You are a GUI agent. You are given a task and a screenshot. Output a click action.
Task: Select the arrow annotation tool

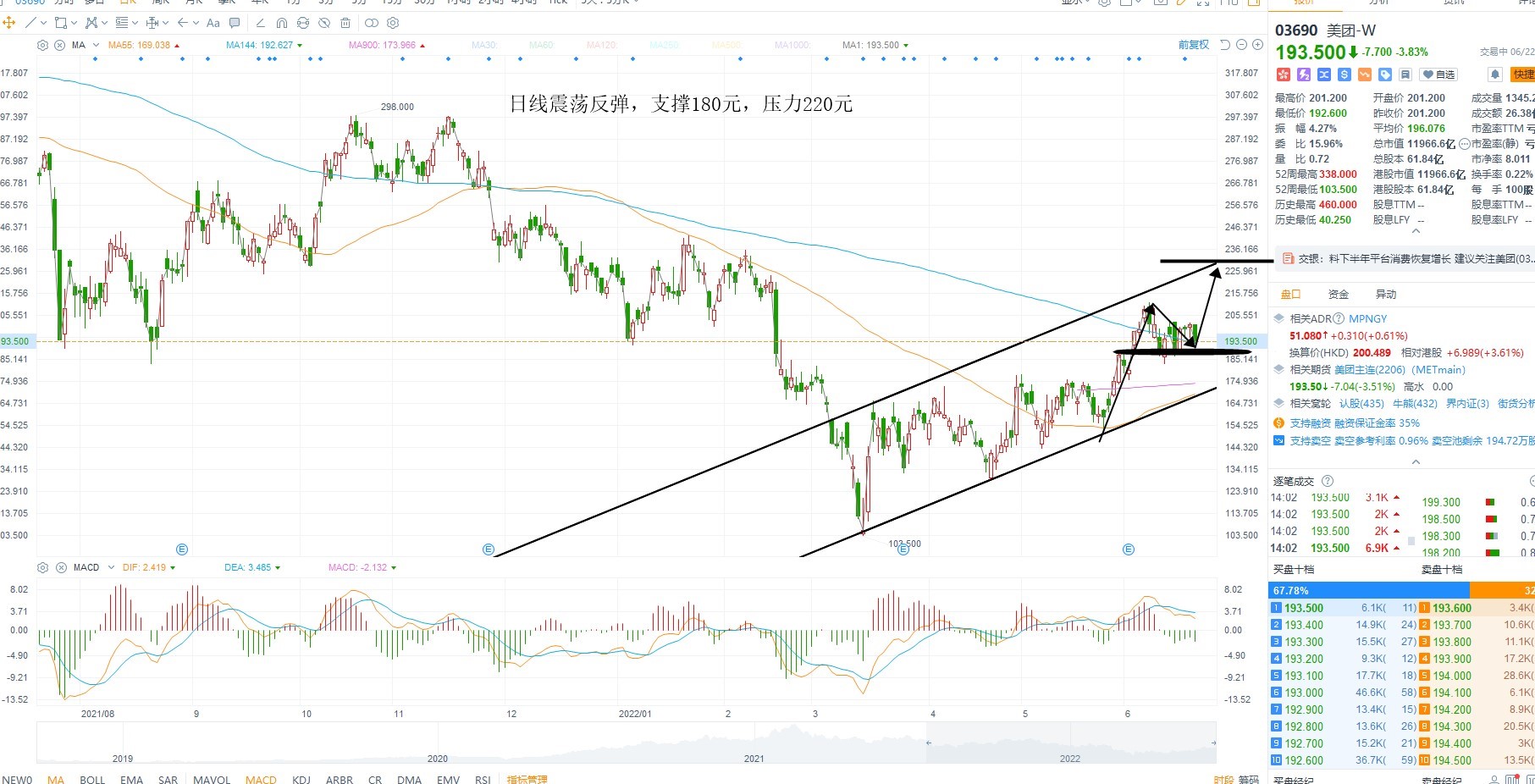click(183, 23)
